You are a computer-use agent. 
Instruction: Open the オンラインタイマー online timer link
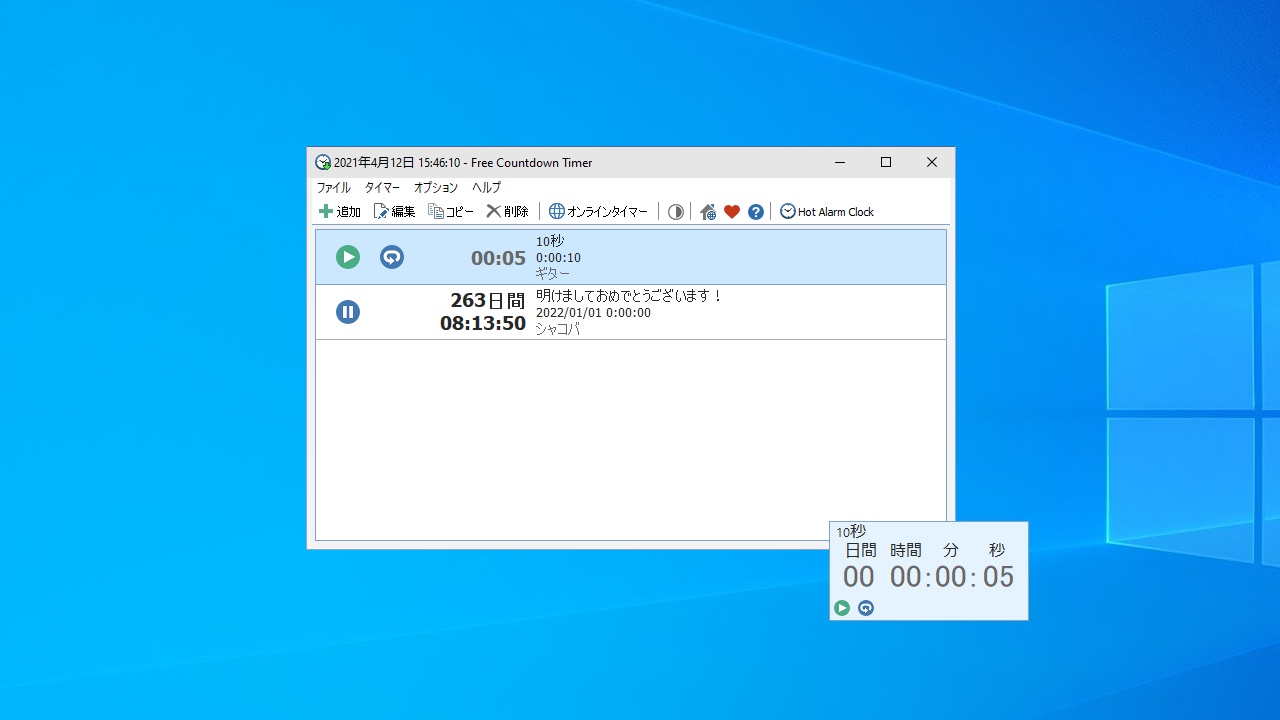click(x=598, y=212)
